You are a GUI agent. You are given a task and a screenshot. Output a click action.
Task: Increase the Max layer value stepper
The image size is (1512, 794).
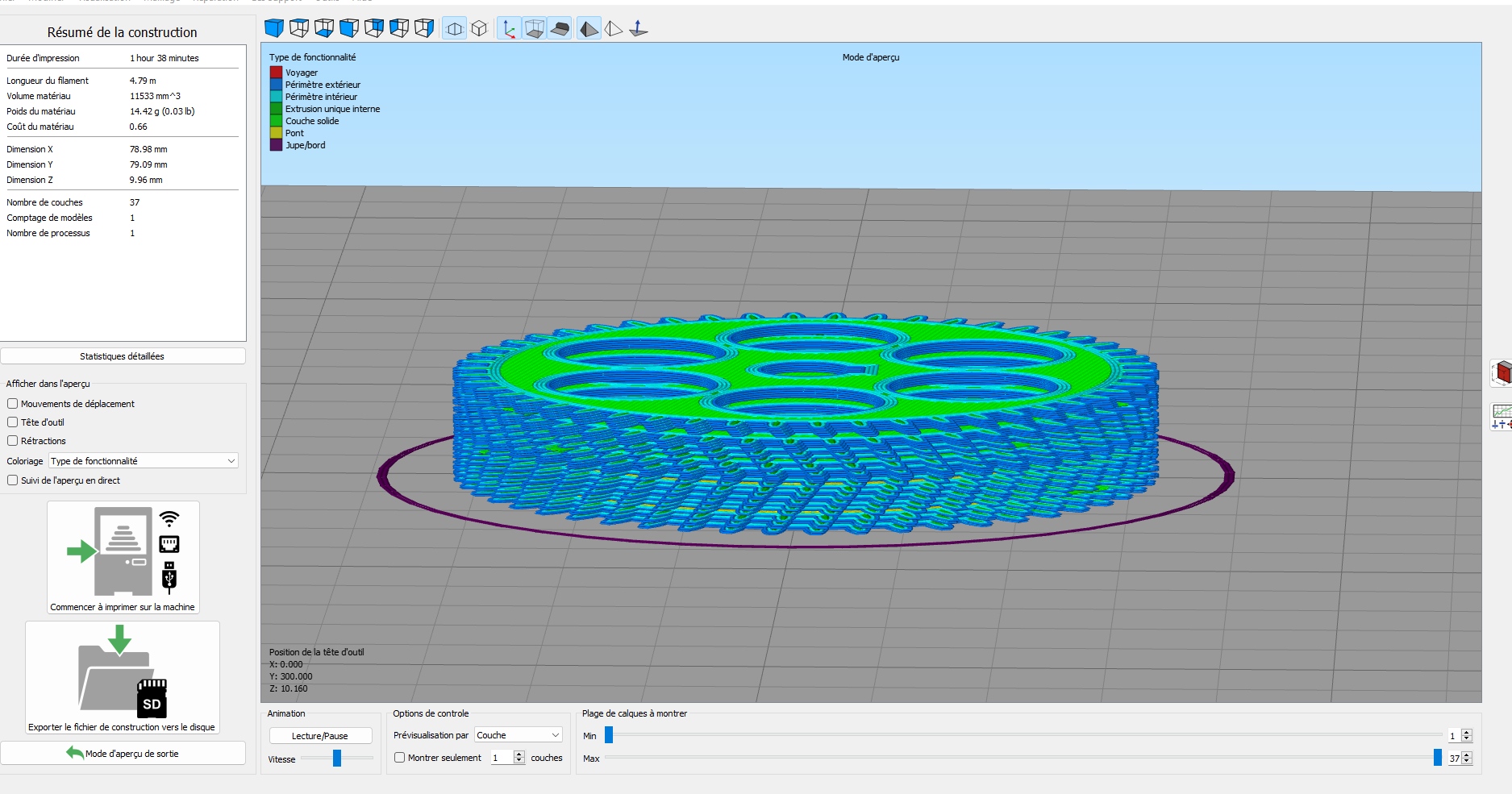click(x=1467, y=755)
